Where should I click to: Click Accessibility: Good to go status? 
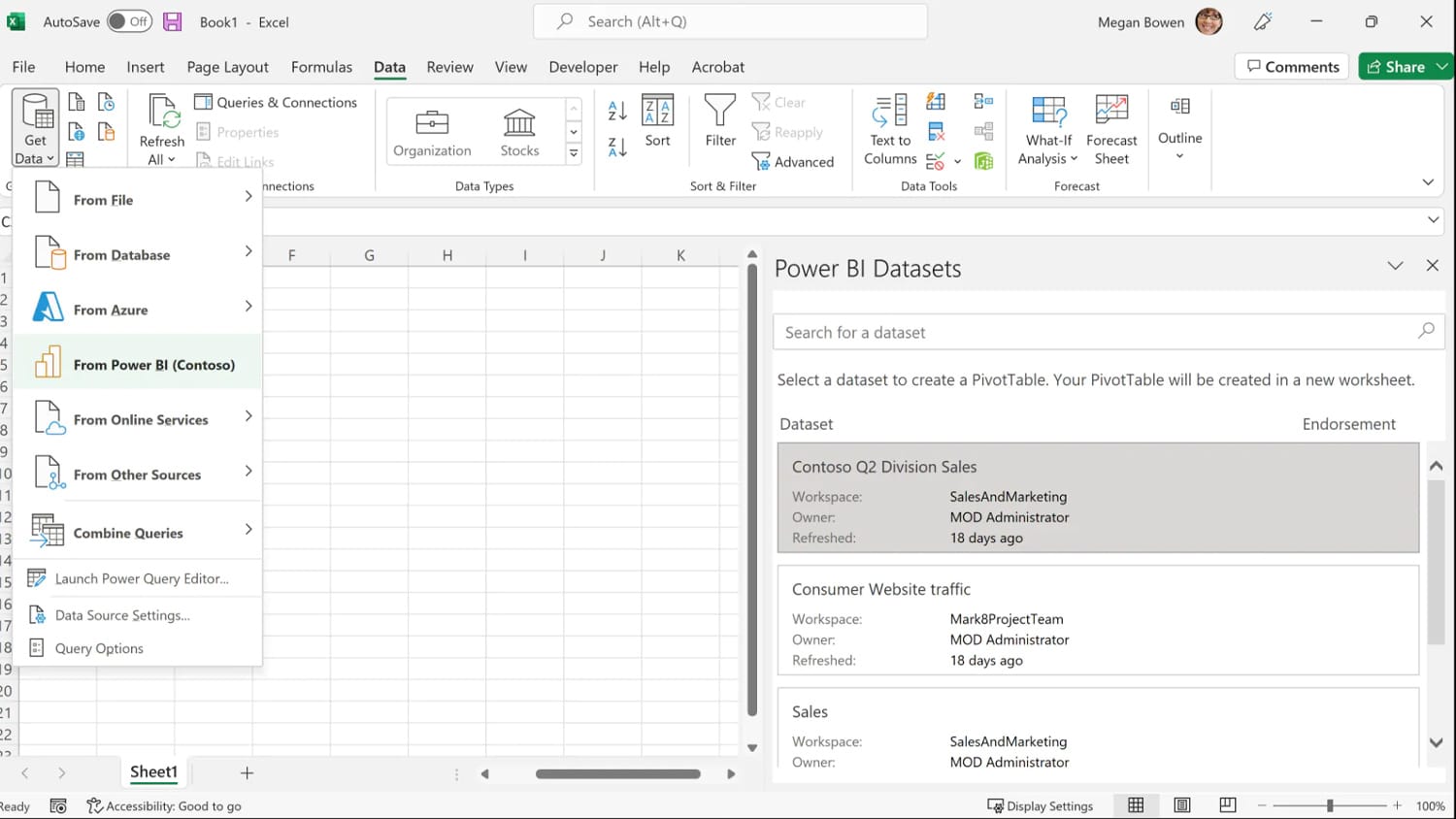pos(164,805)
